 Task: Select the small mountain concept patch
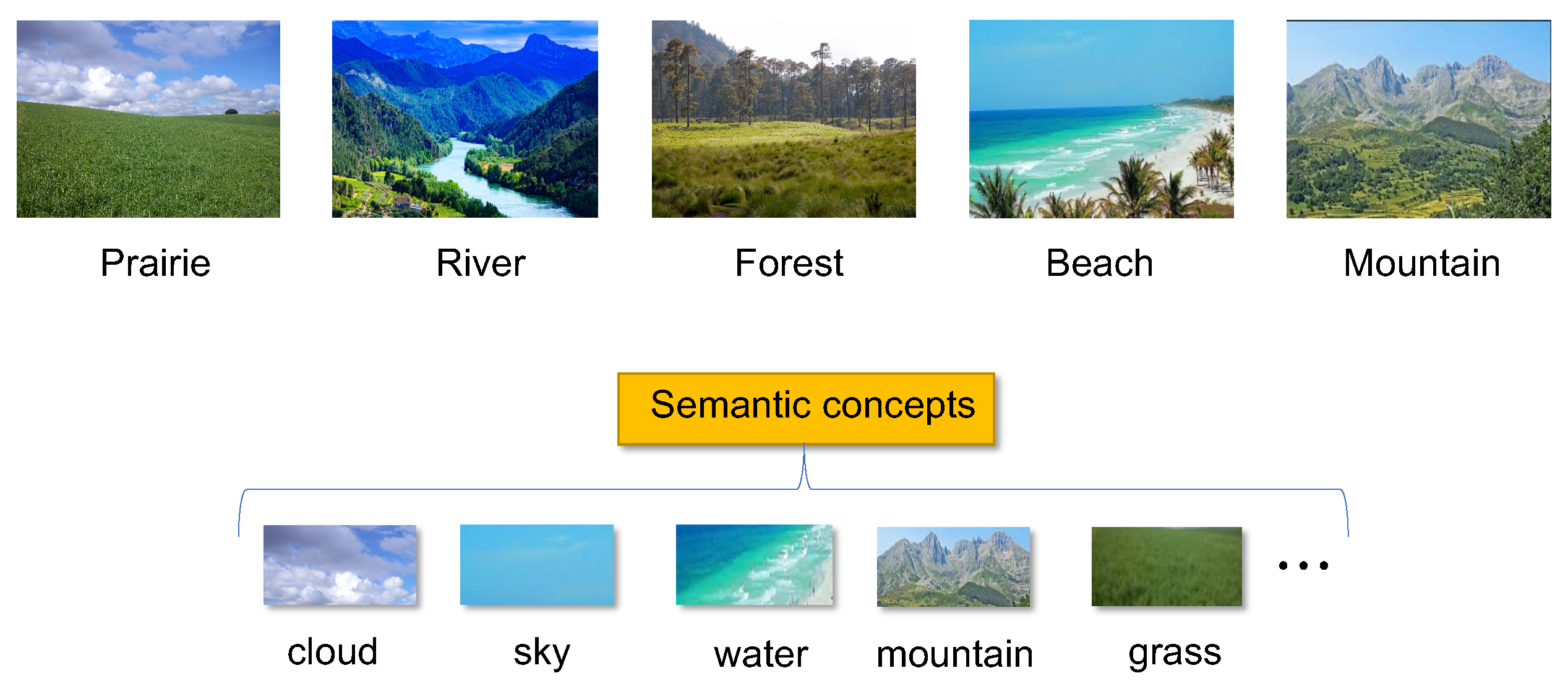953,567
